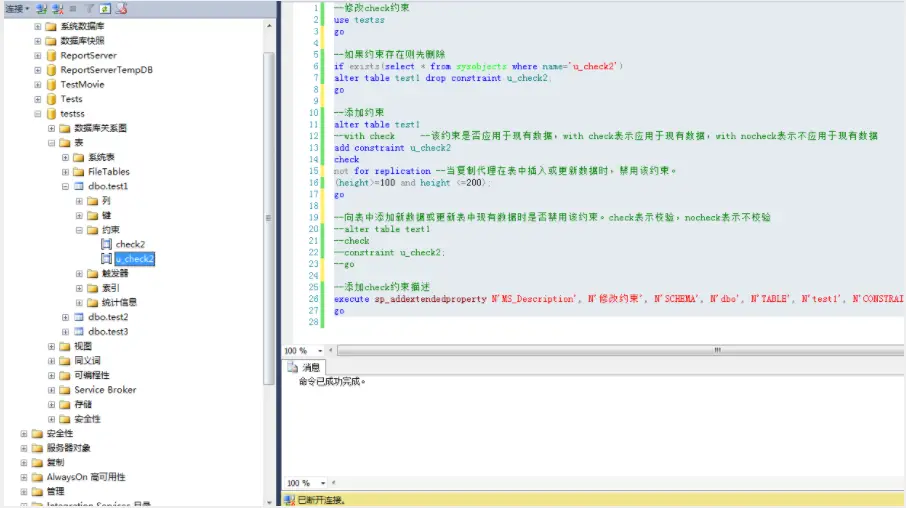Click the refresh icon in Object Explorer toolbar
Screen dimensions: 906x508
(x=105, y=9)
